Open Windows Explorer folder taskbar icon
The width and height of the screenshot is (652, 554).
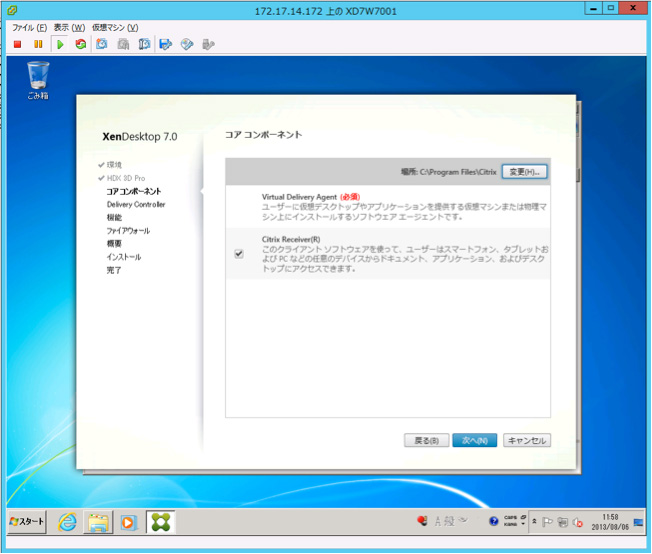pos(98,522)
